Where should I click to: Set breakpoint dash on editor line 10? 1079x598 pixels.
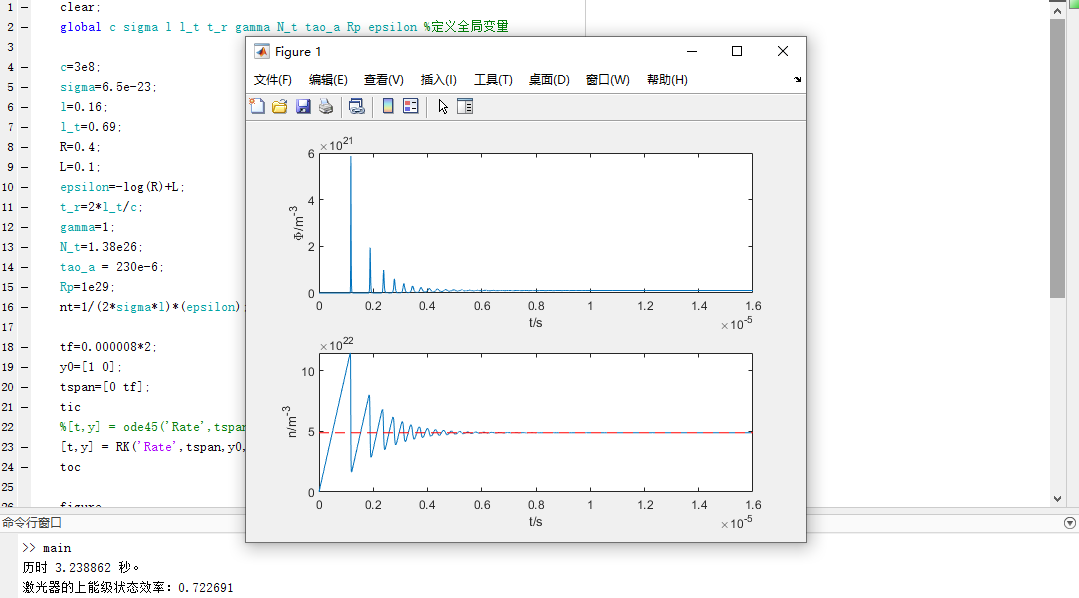[24, 187]
